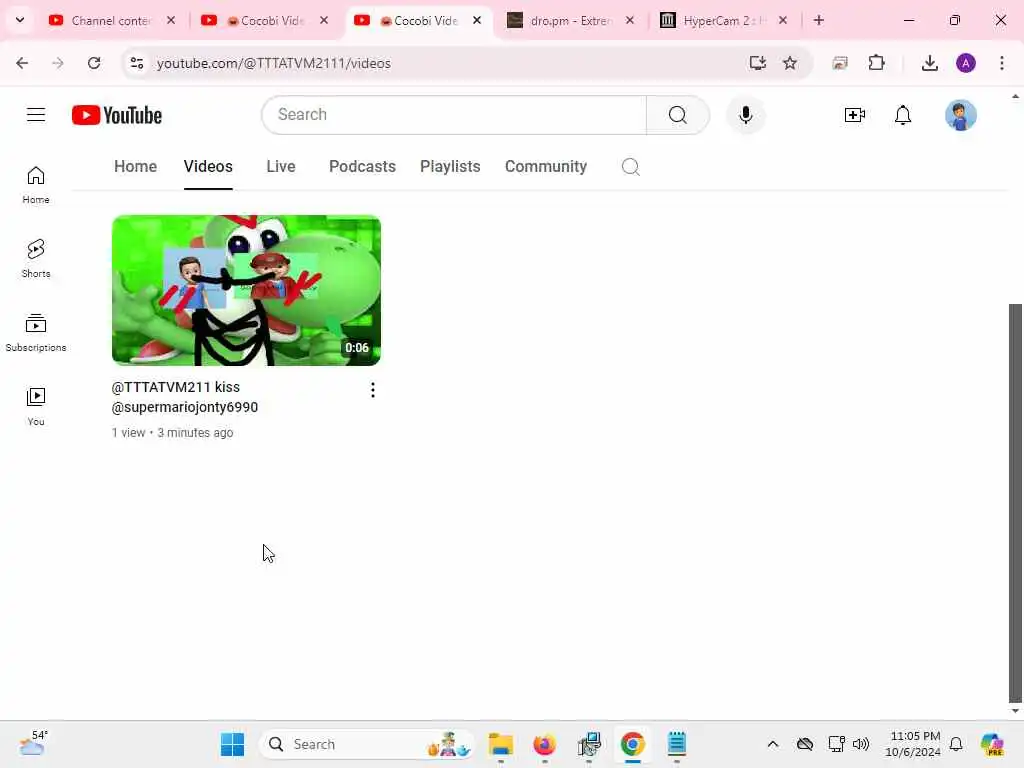1024x768 pixels.
Task: Install app icon in the address bar
Action: pyautogui.click(x=757, y=63)
